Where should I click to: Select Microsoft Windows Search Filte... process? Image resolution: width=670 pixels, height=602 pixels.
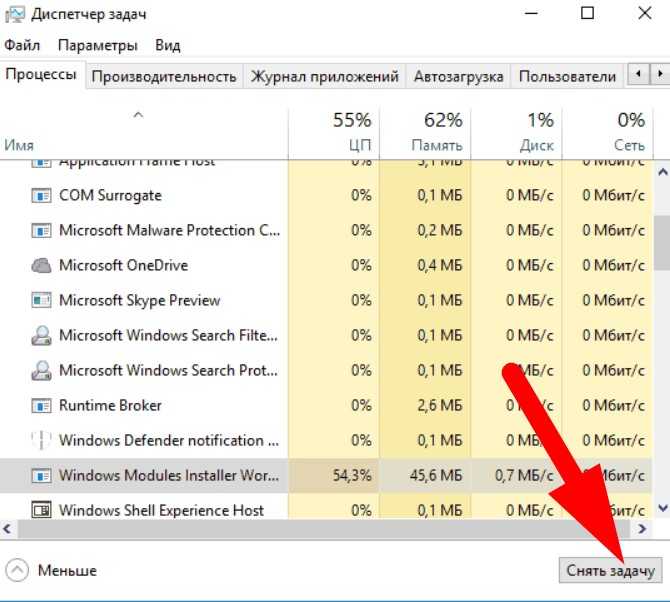pos(168,335)
